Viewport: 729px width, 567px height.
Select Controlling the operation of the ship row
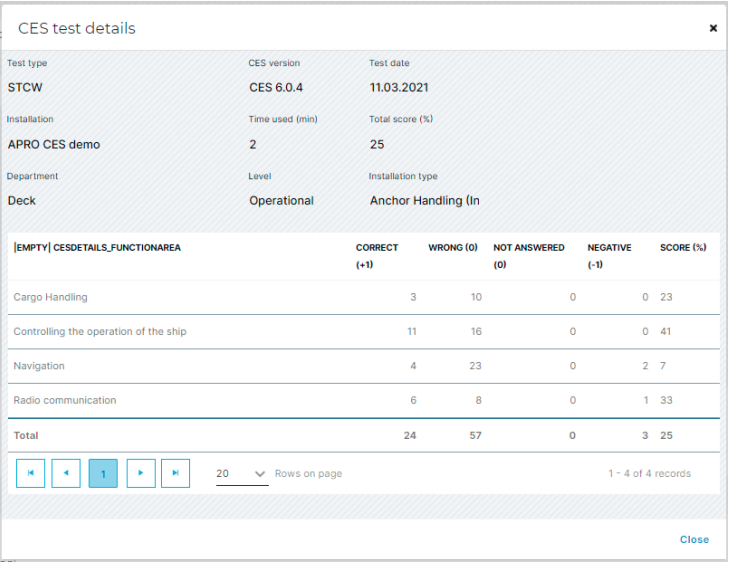pyautogui.click(x=100, y=331)
